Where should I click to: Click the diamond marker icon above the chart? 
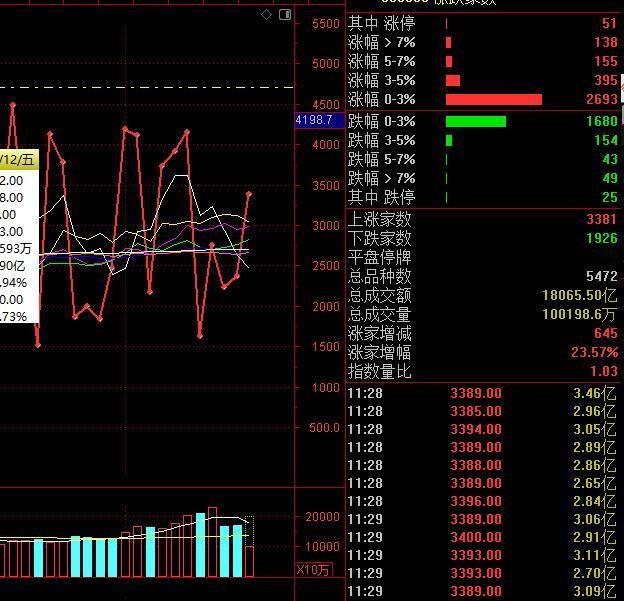pos(266,15)
